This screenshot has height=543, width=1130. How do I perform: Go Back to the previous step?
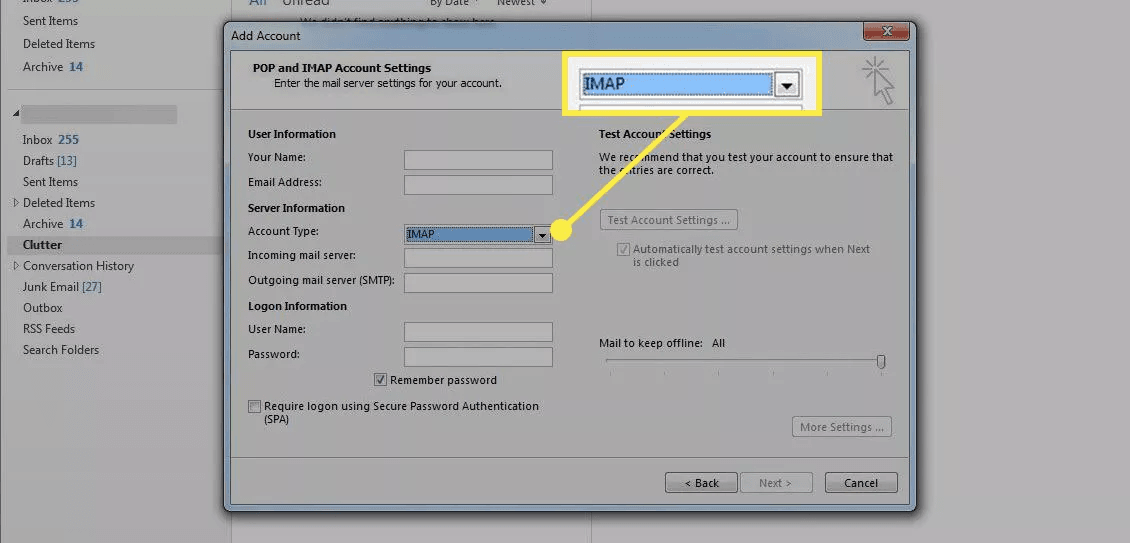(x=701, y=483)
